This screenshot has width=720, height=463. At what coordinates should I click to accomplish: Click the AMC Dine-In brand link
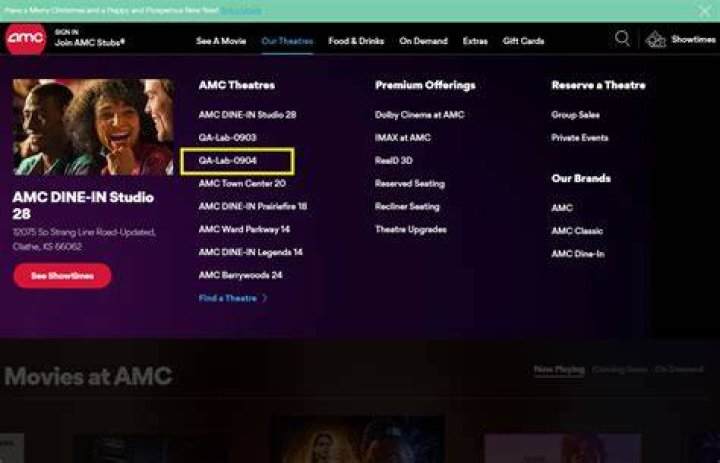pyautogui.click(x=578, y=254)
